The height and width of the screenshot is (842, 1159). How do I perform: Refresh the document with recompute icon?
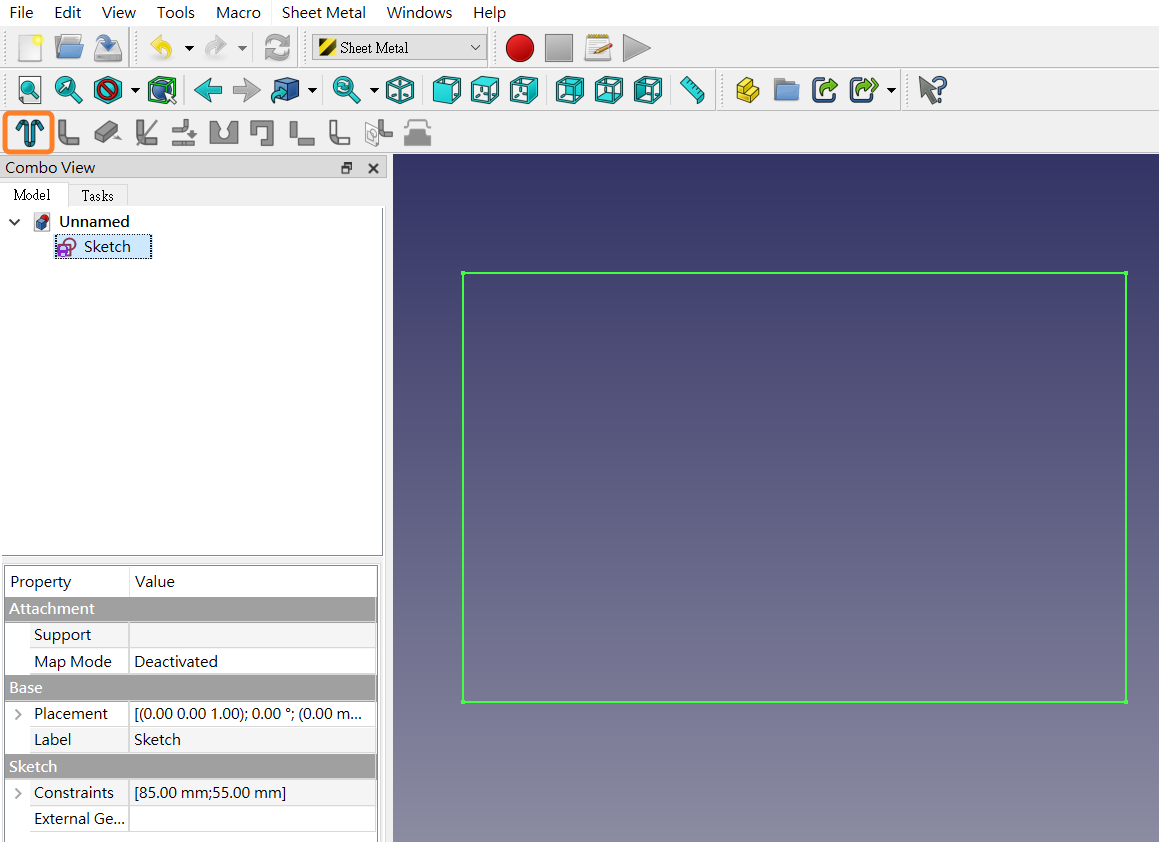click(x=277, y=48)
